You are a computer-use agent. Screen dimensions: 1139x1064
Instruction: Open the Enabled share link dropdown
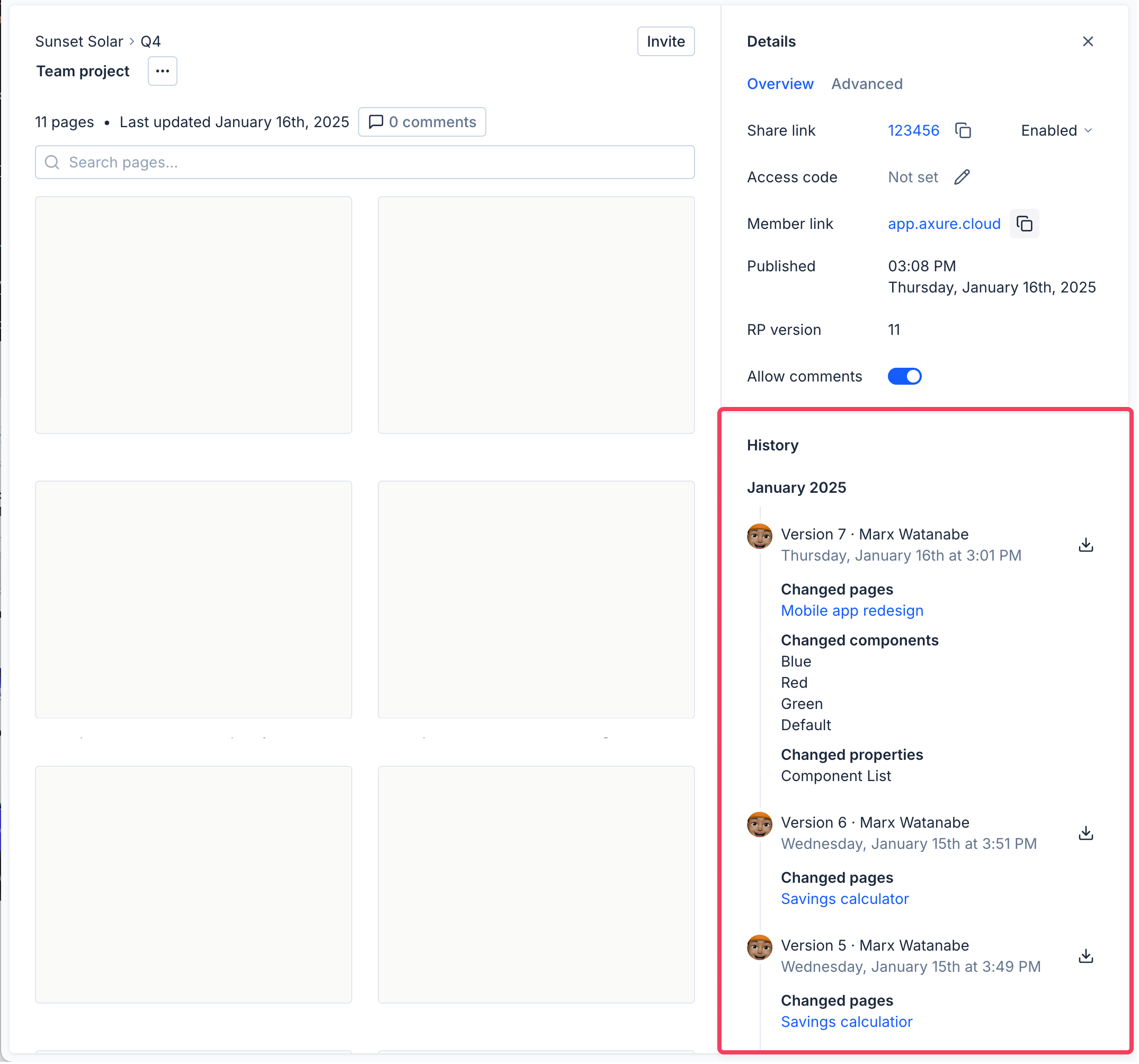point(1056,131)
